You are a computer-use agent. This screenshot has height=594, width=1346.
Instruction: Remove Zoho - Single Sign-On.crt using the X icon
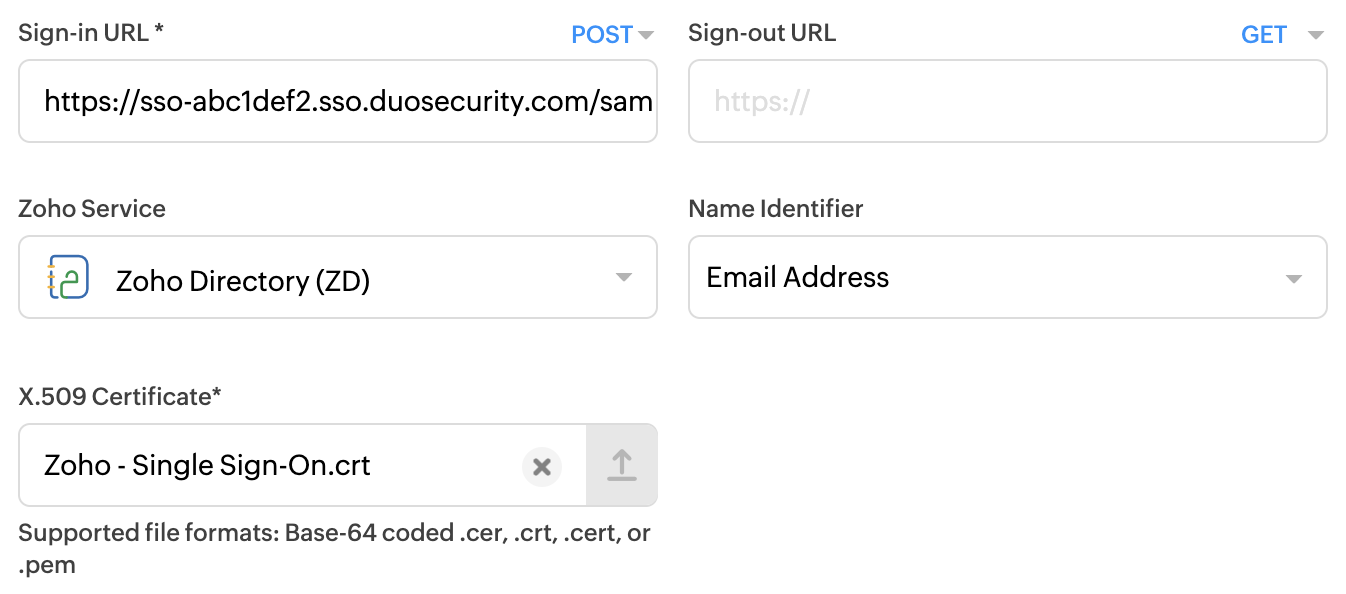542,465
